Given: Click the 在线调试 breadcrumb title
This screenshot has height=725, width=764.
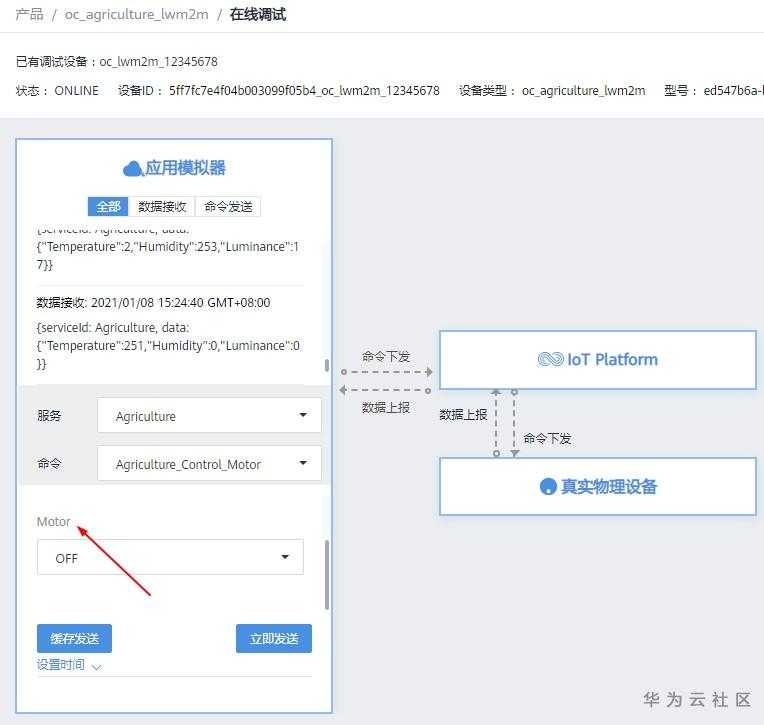Looking at the screenshot, I should coord(258,15).
